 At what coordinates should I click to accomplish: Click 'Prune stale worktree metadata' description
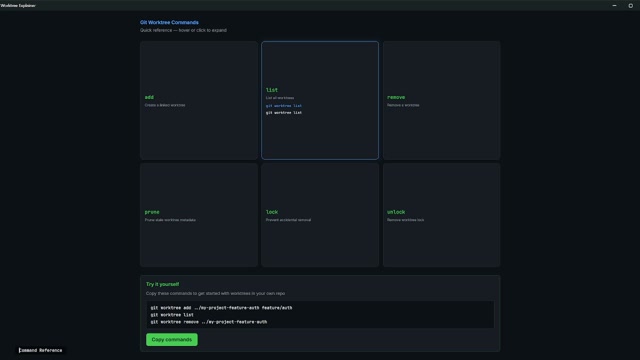pos(170,220)
